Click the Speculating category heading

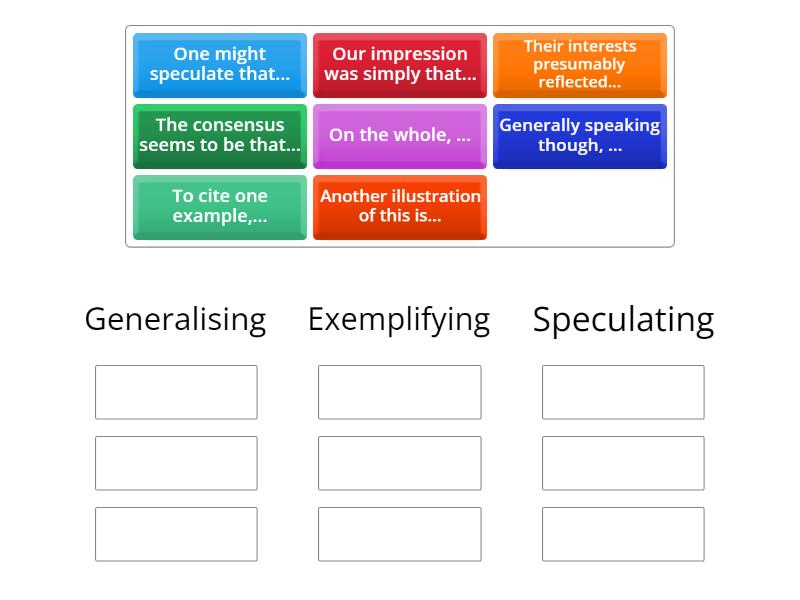coord(623,318)
